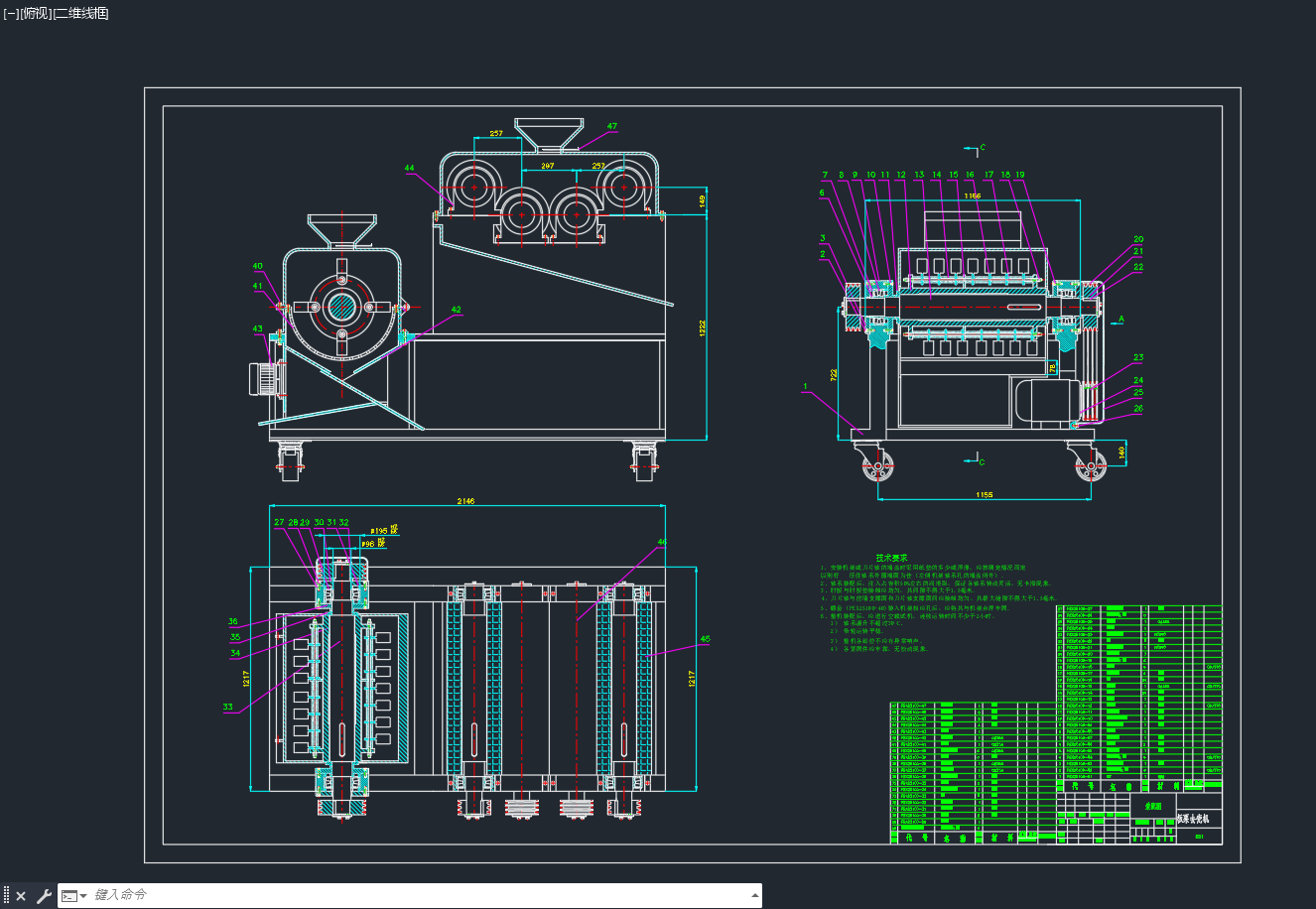
Task: Select the 2146 overall length dimension
Action: click(x=465, y=501)
